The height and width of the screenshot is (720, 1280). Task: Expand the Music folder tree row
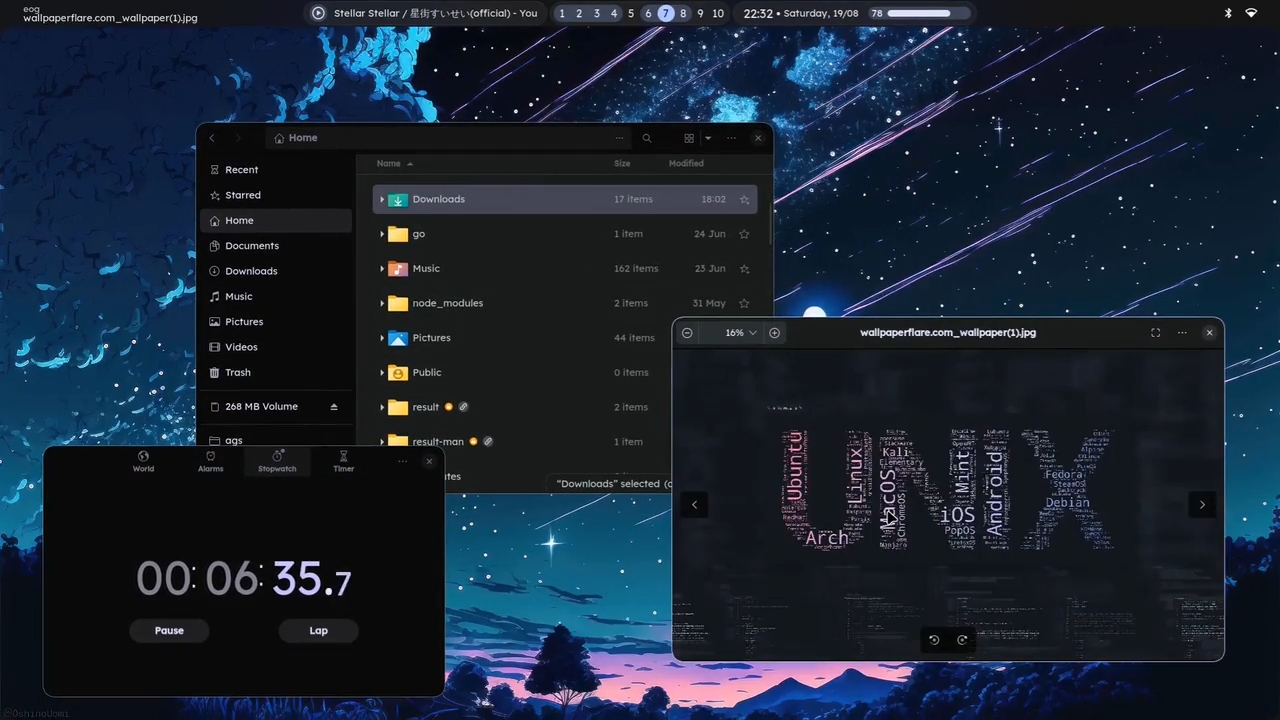pyautogui.click(x=382, y=268)
